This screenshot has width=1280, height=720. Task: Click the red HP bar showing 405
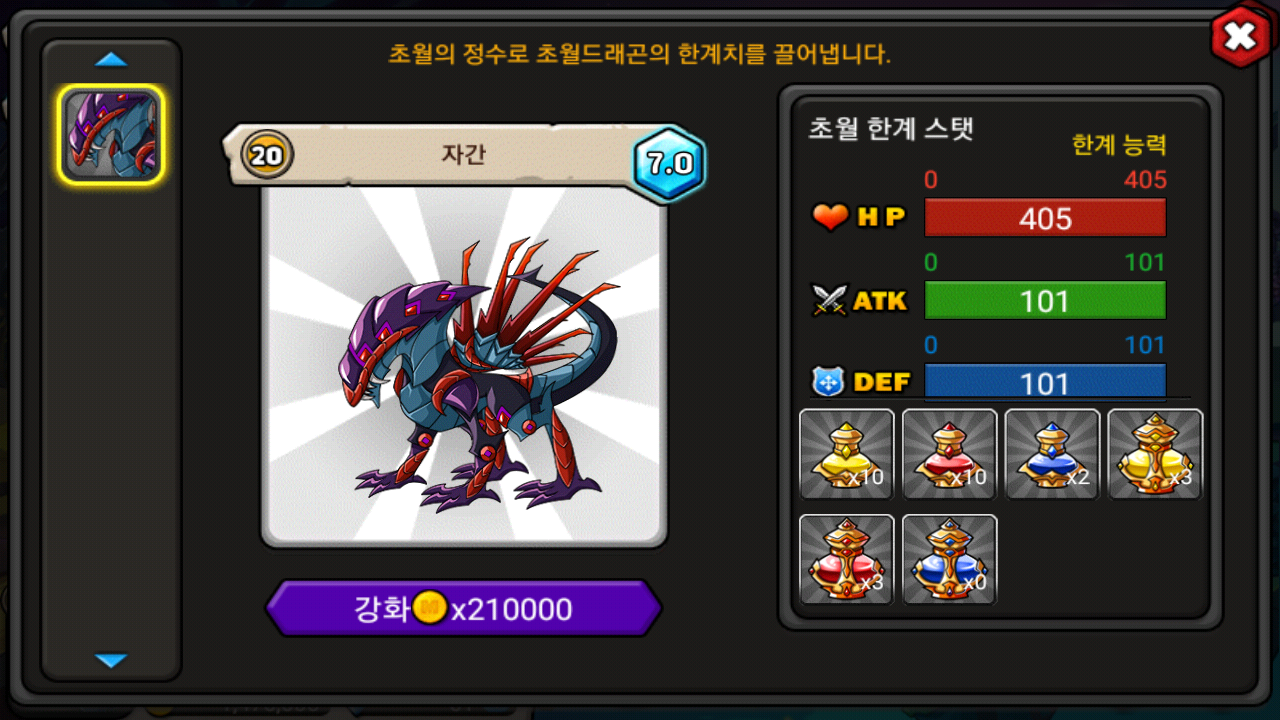pyautogui.click(x=1045, y=218)
